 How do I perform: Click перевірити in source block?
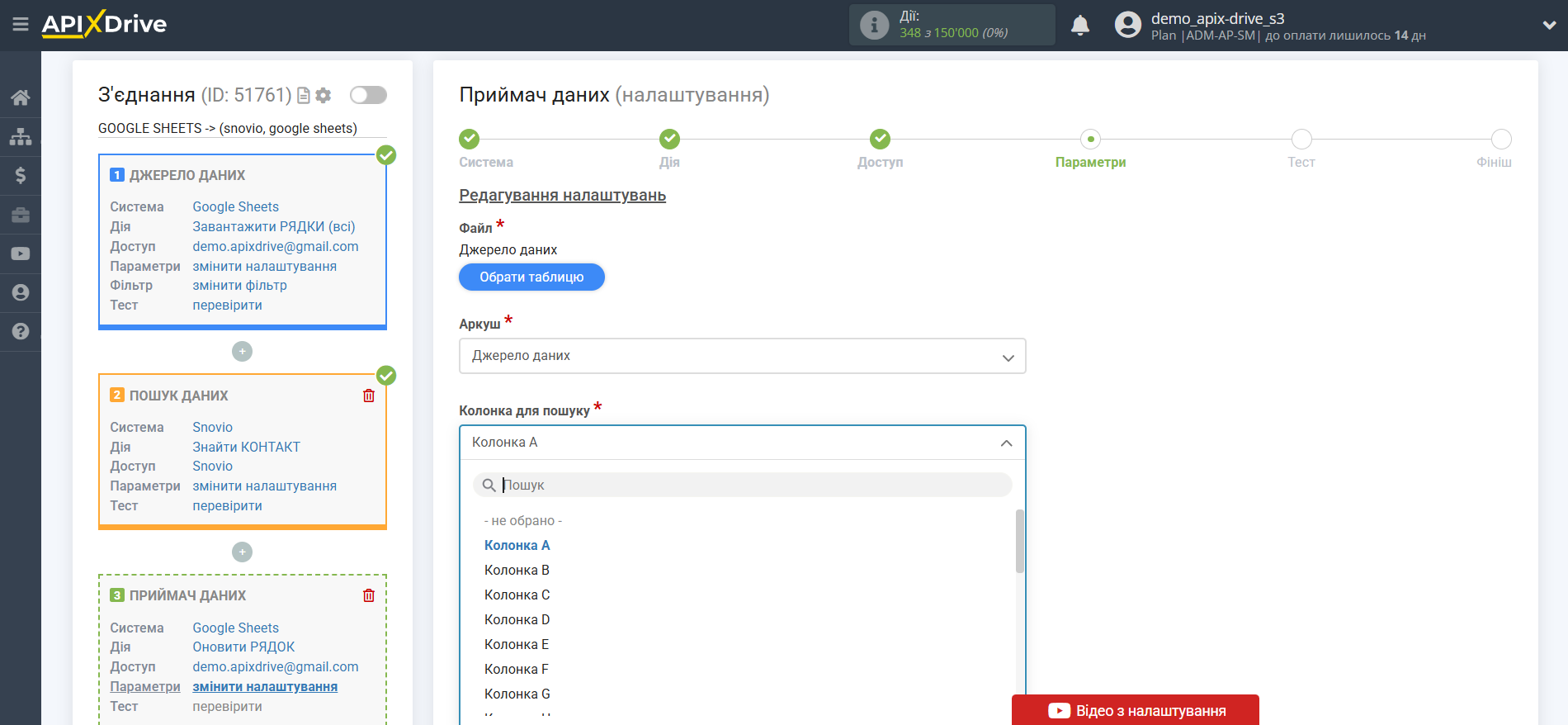227,306
